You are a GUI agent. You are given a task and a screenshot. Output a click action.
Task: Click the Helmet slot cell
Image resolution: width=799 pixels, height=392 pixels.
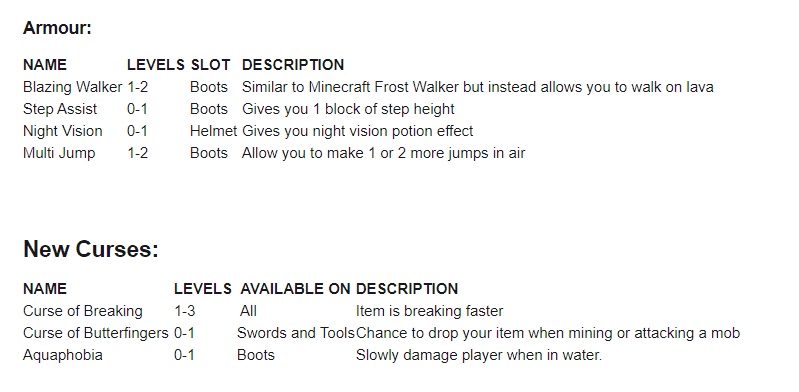[x=214, y=131]
